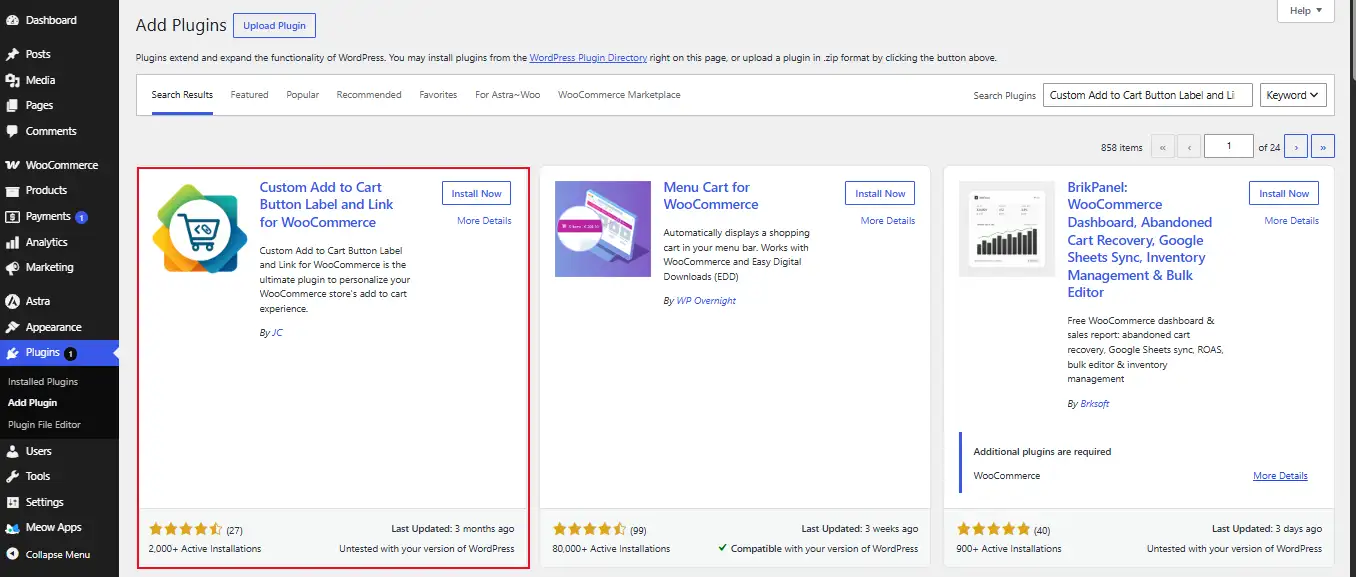Switch to the Popular tab
1356x577 pixels.
[303, 95]
